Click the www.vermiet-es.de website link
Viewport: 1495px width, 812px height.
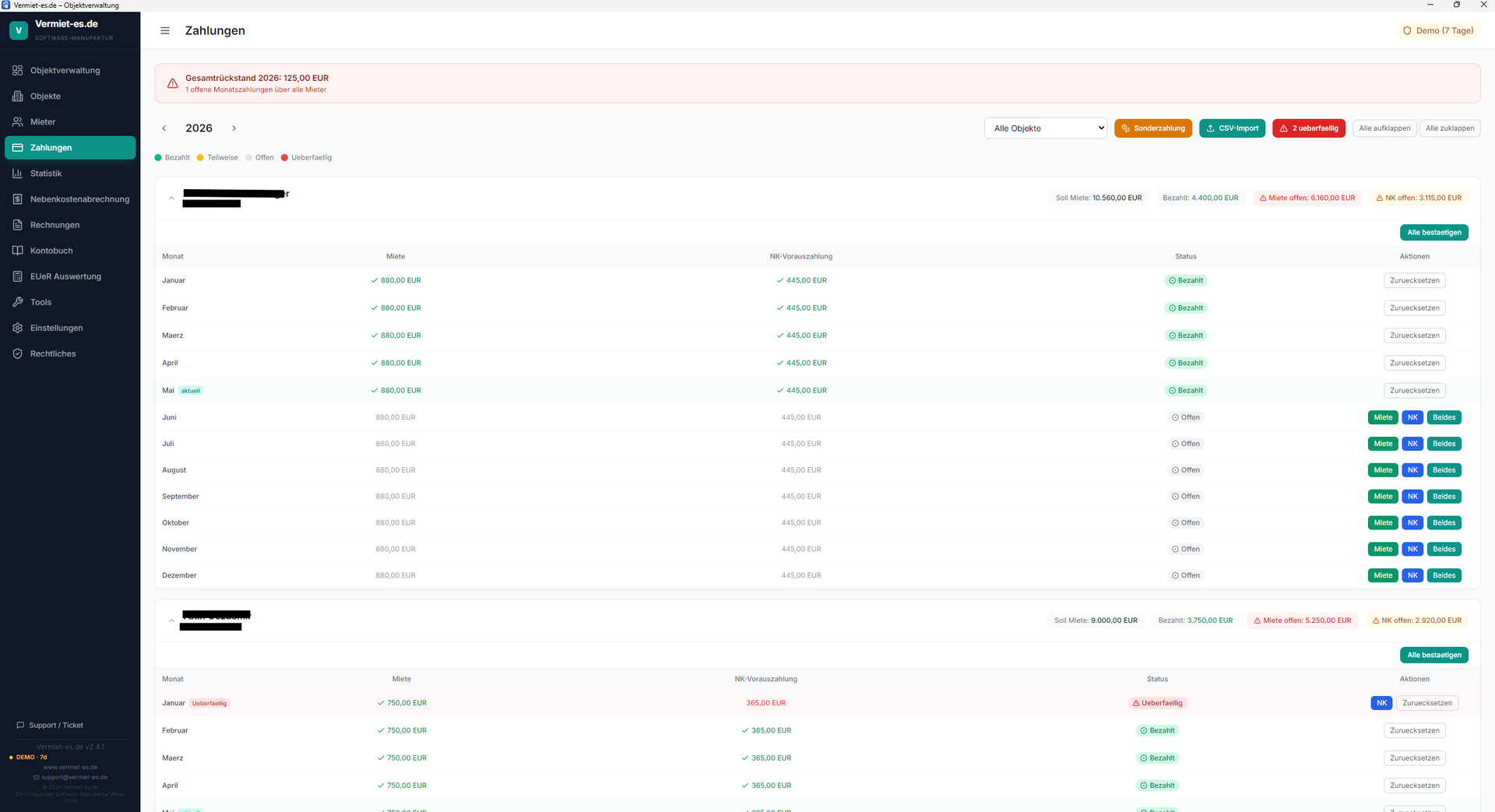click(70, 768)
